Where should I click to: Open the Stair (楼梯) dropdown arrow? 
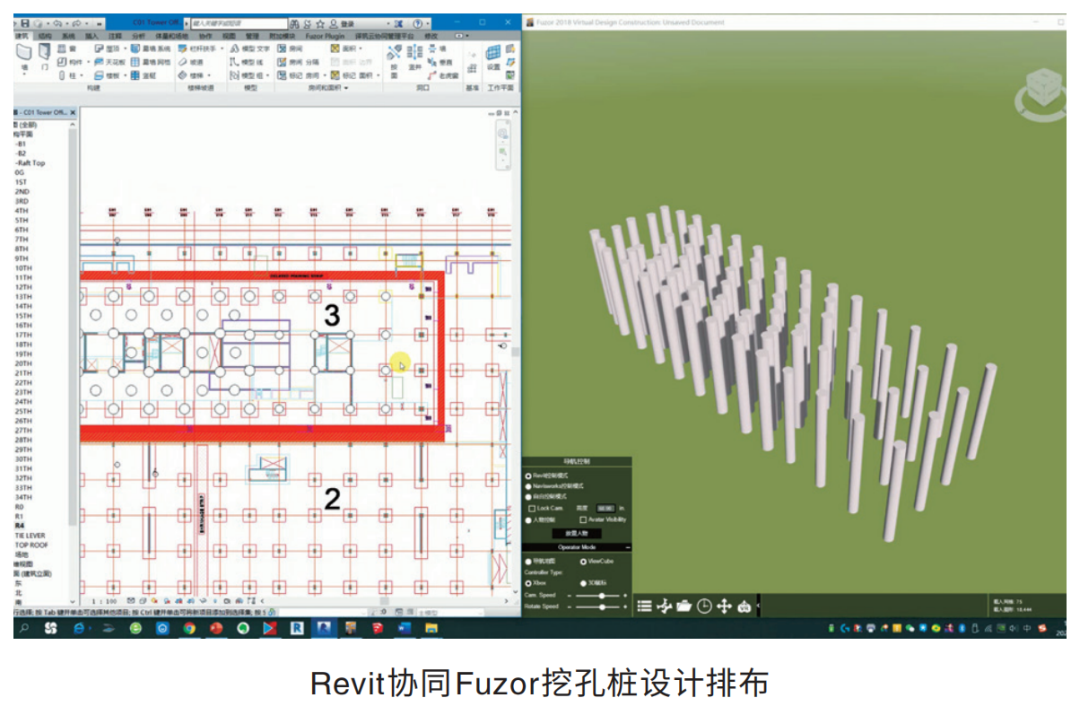209,75
